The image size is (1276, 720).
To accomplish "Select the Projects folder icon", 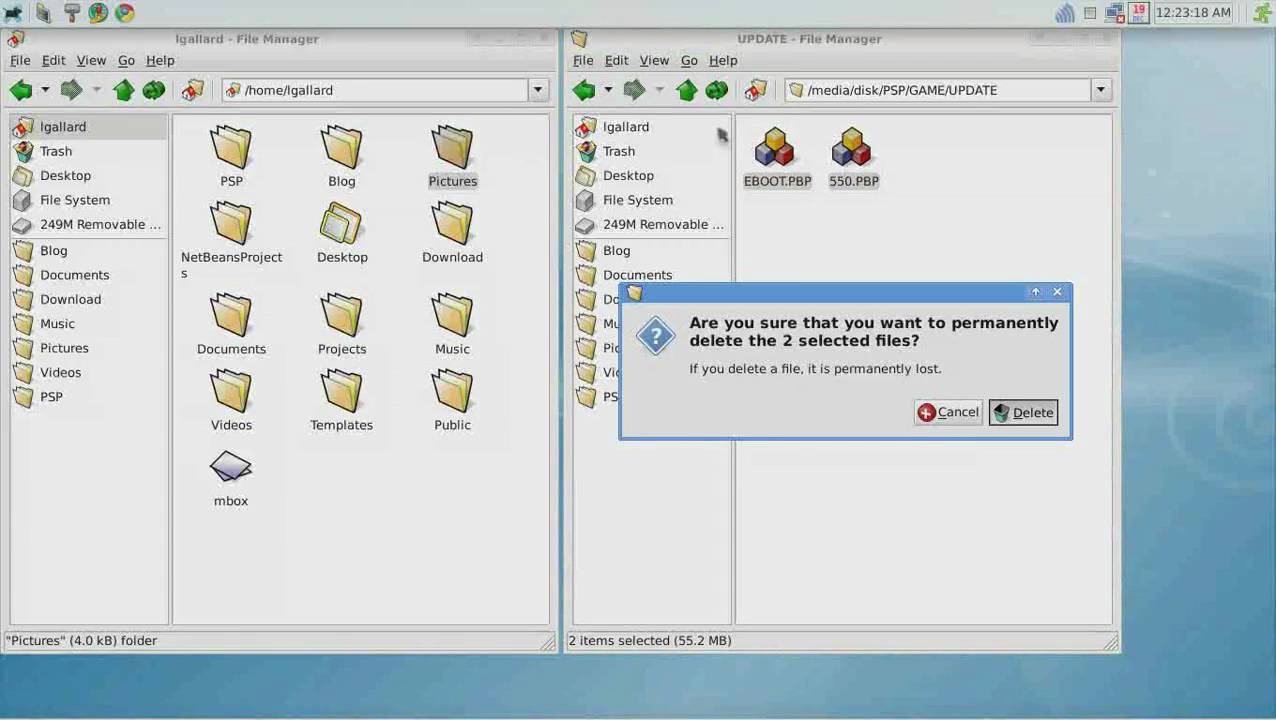I will 342,316.
